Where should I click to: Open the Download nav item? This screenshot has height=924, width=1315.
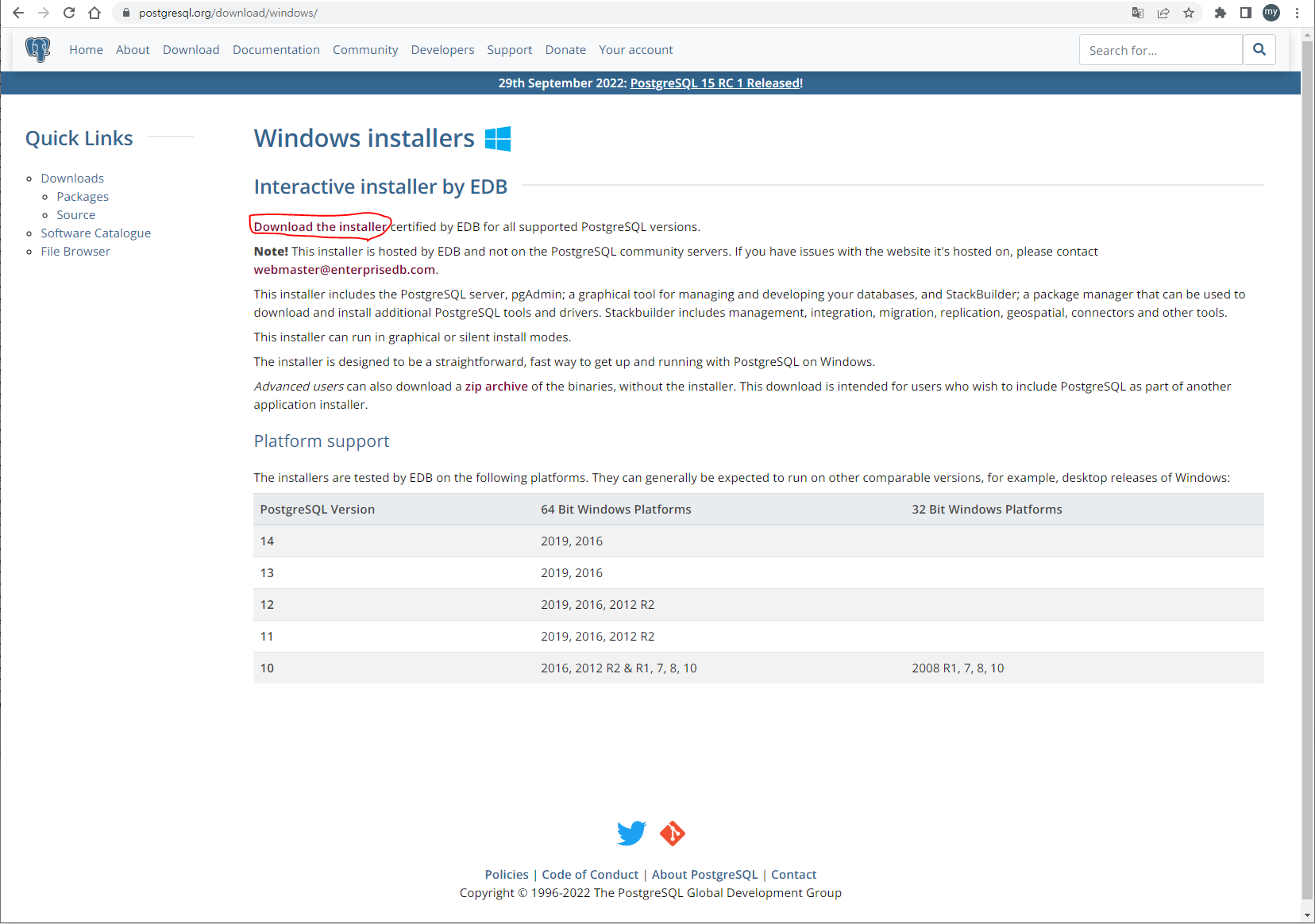click(x=191, y=50)
